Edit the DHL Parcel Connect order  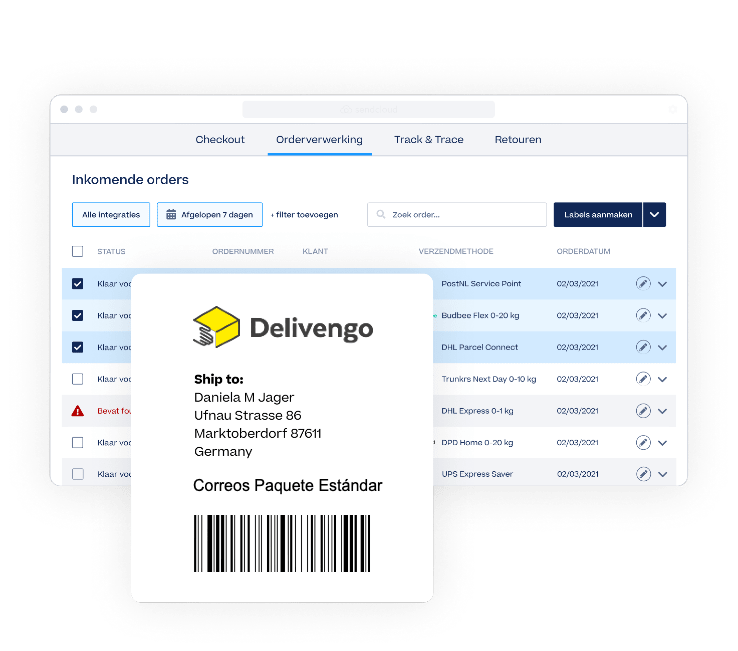(x=643, y=347)
